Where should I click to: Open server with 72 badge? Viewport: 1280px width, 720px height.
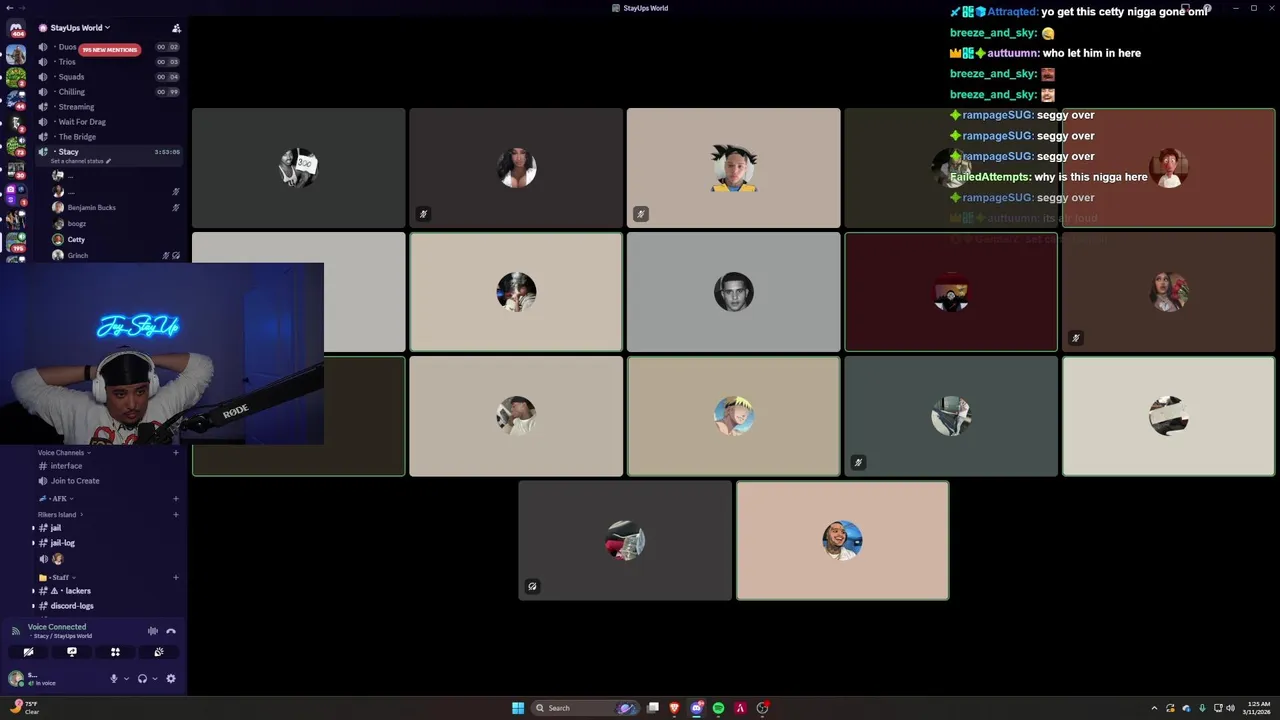[16, 146]
